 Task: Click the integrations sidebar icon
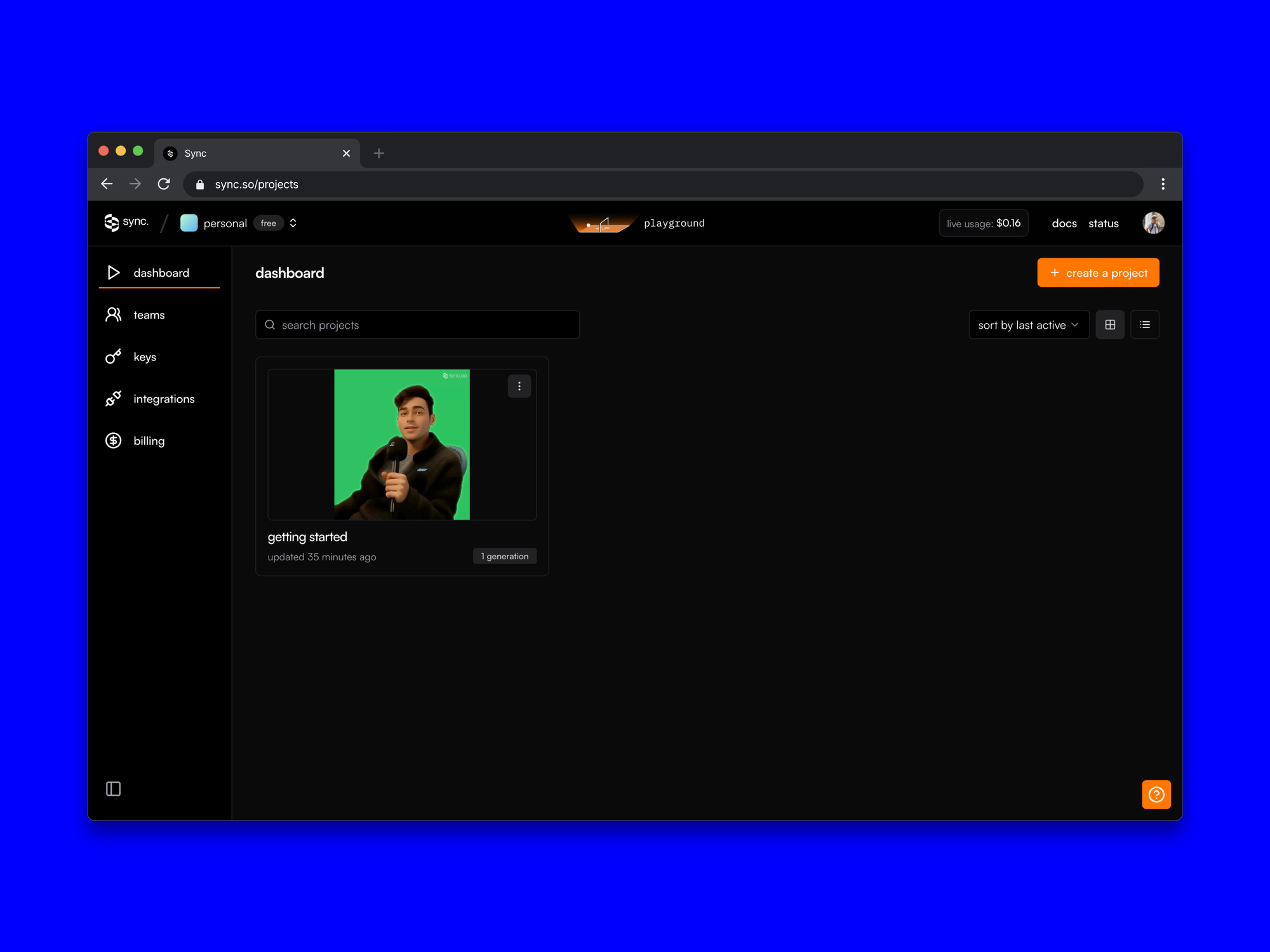114,398
